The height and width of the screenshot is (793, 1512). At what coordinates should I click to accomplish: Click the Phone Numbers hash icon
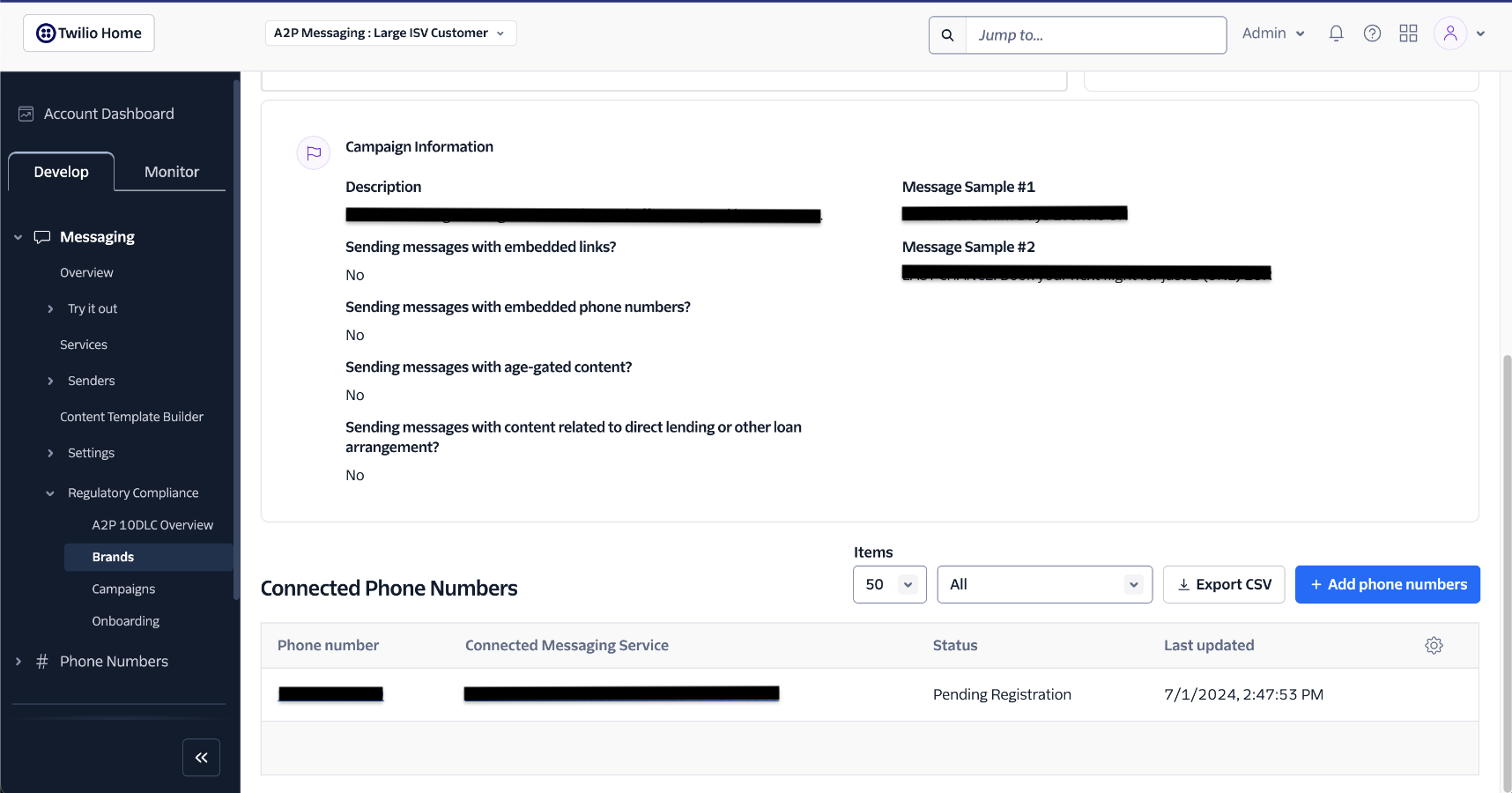click(41, 662)
